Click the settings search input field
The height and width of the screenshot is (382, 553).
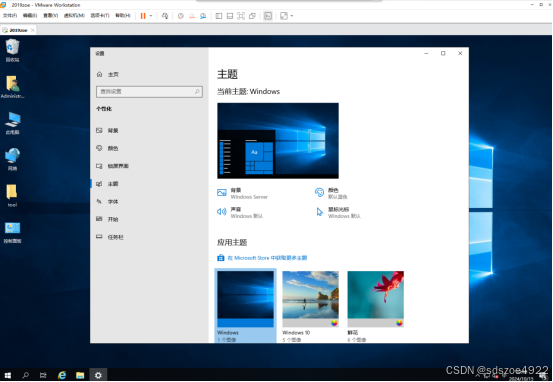point(149,92)
